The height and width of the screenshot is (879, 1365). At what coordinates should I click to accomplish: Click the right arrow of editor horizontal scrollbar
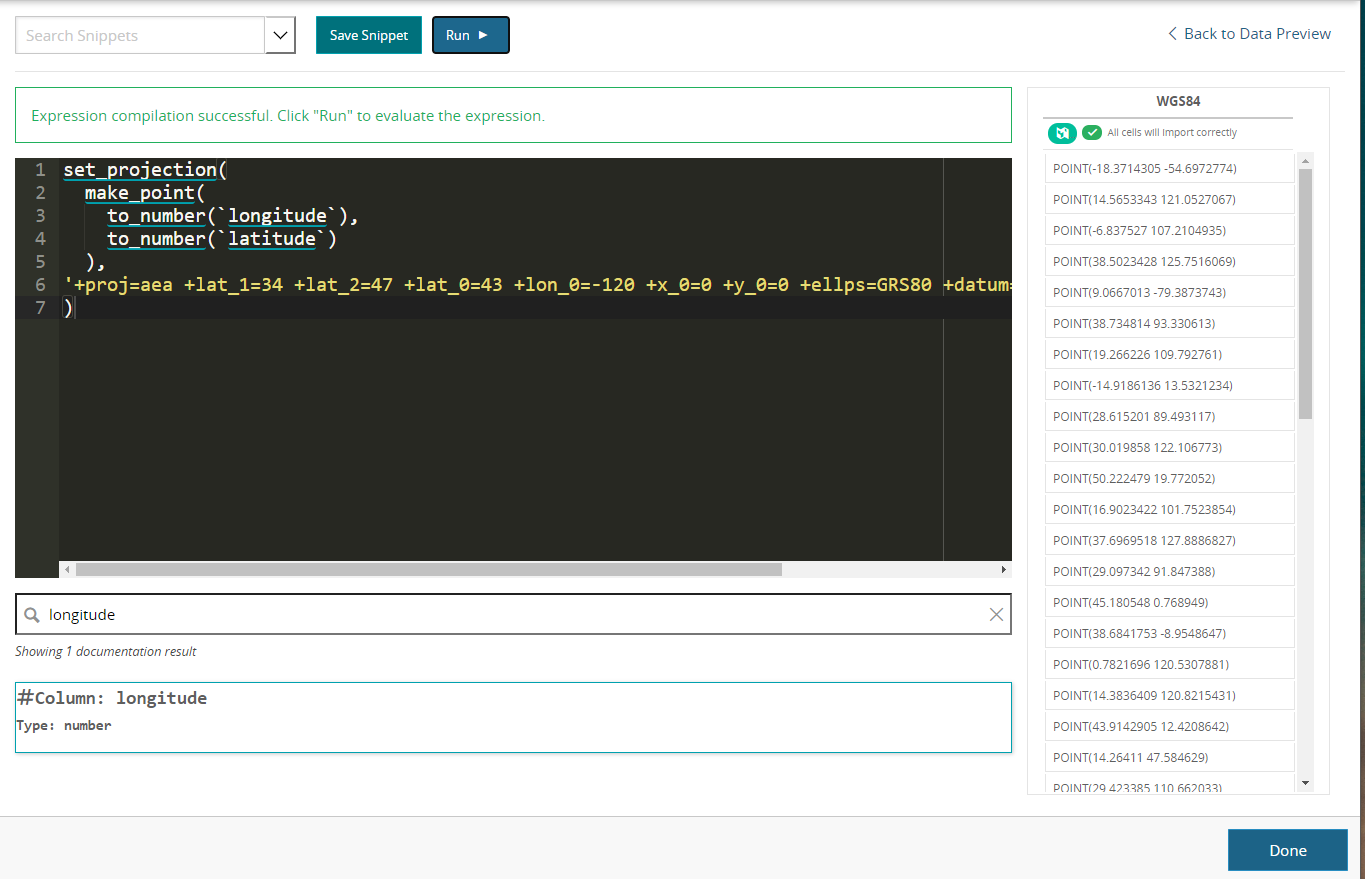[1004, 569]
